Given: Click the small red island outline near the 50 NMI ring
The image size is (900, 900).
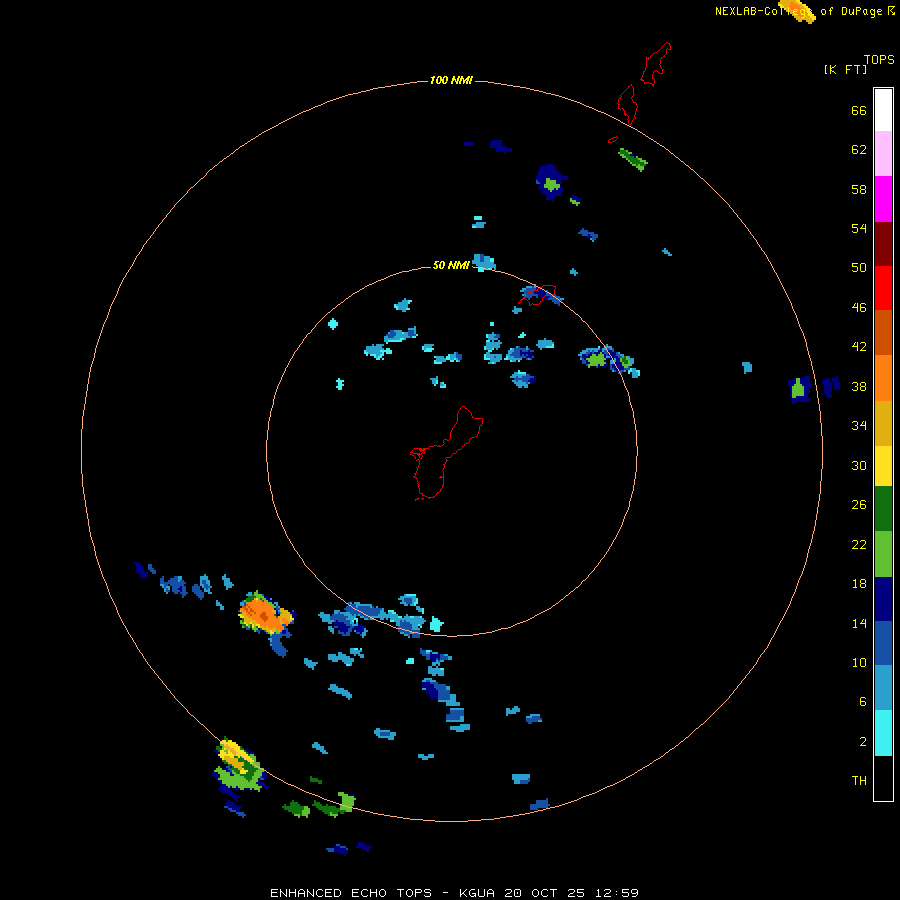Looking at the screenshot, I should click(538, 294).
